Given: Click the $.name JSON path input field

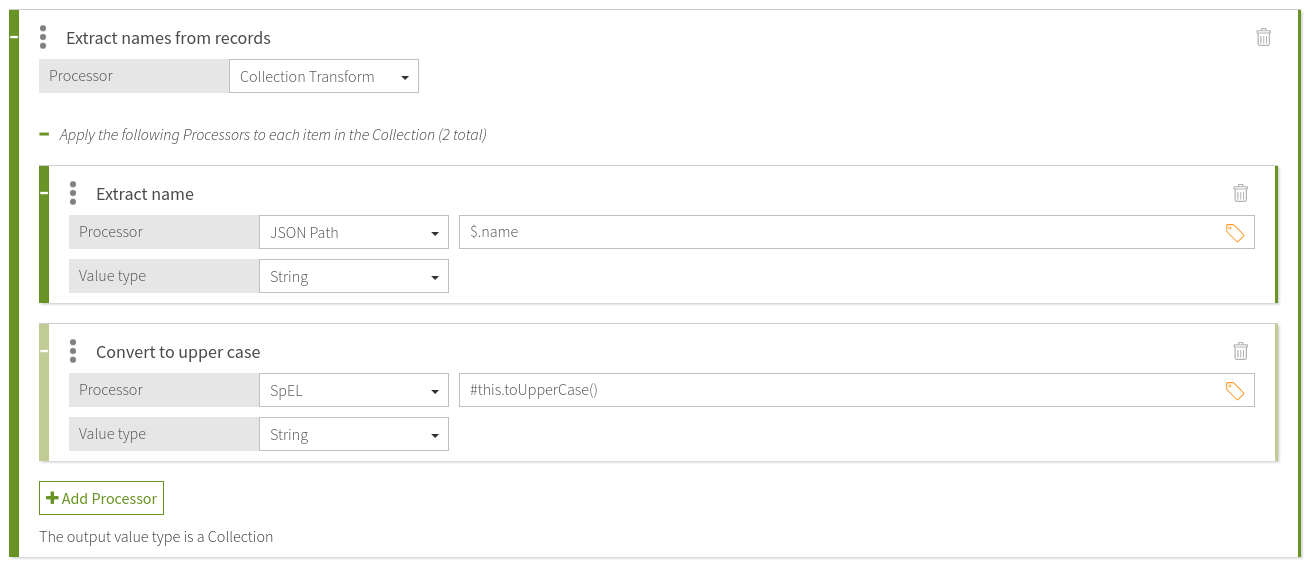Looking at the screenshot, I should [x=840, y=233].
